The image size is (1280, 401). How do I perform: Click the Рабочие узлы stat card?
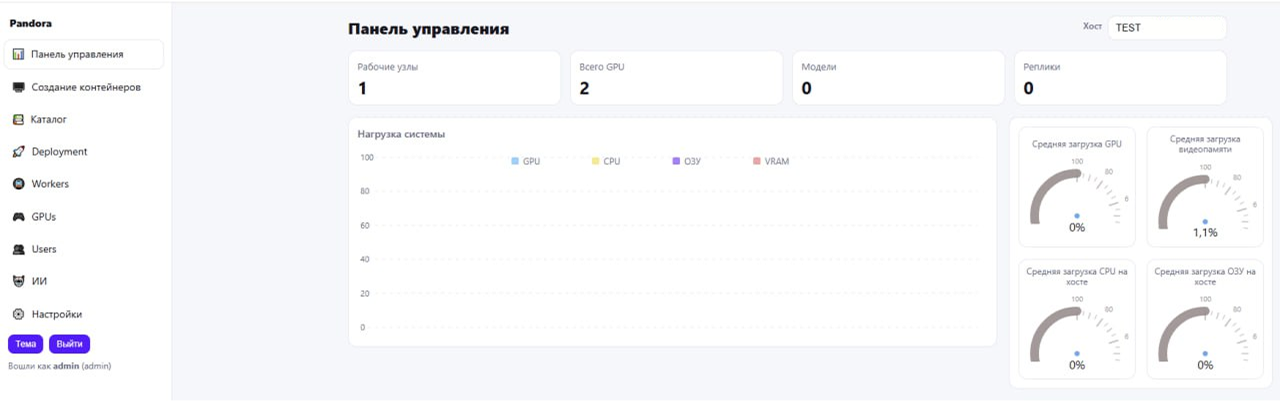[454, 78]
